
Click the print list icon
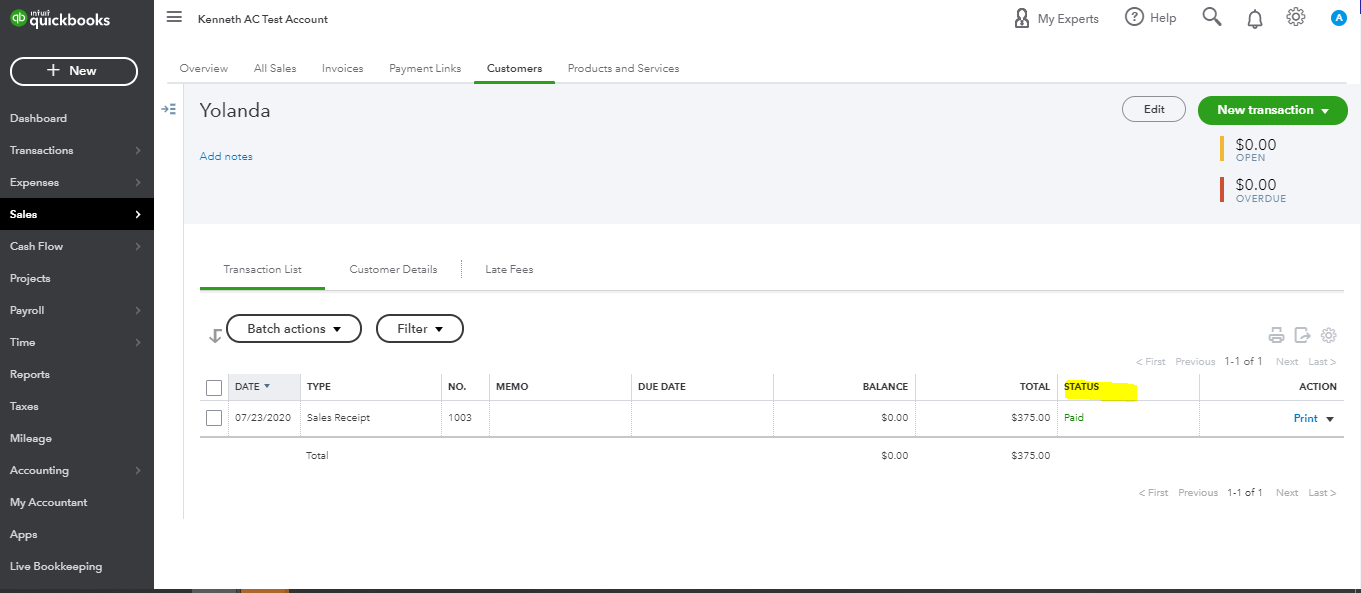tap(1276, 336)
